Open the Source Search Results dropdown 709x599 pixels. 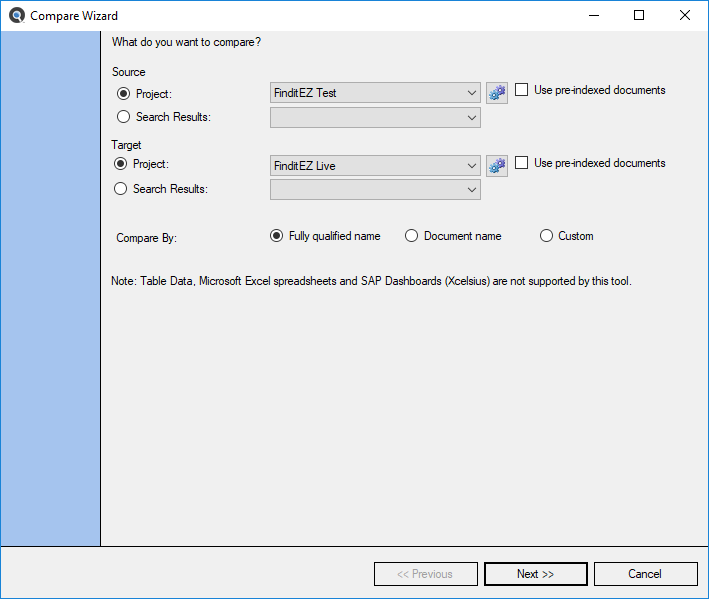coord(375,118)
